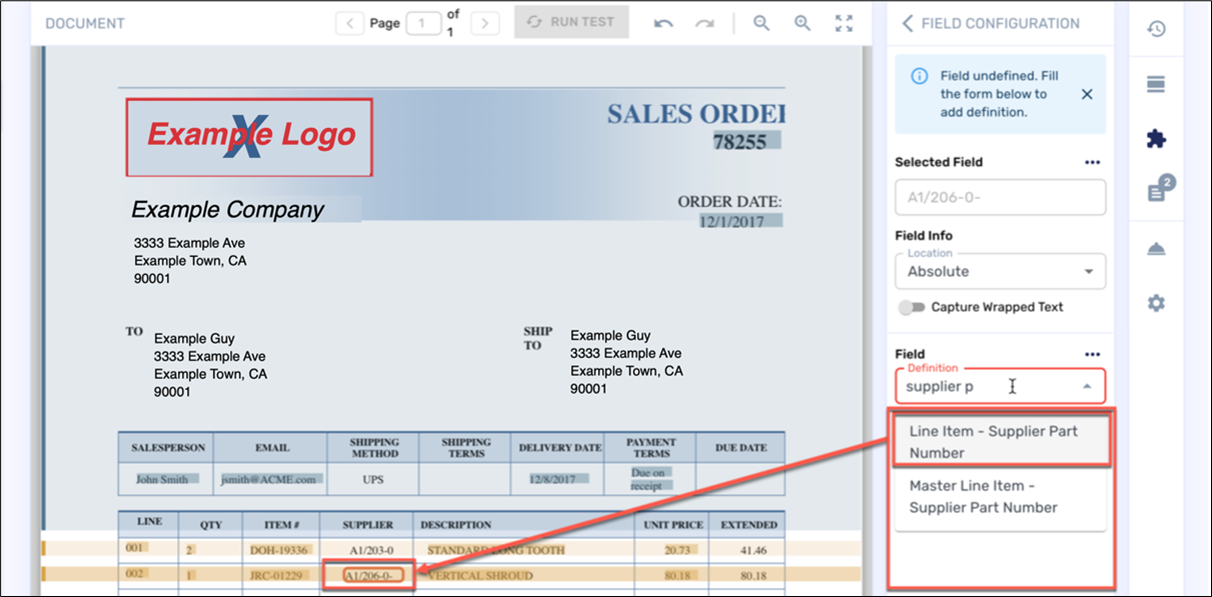Open the document icon with badge 2

tap(1157, 191)
